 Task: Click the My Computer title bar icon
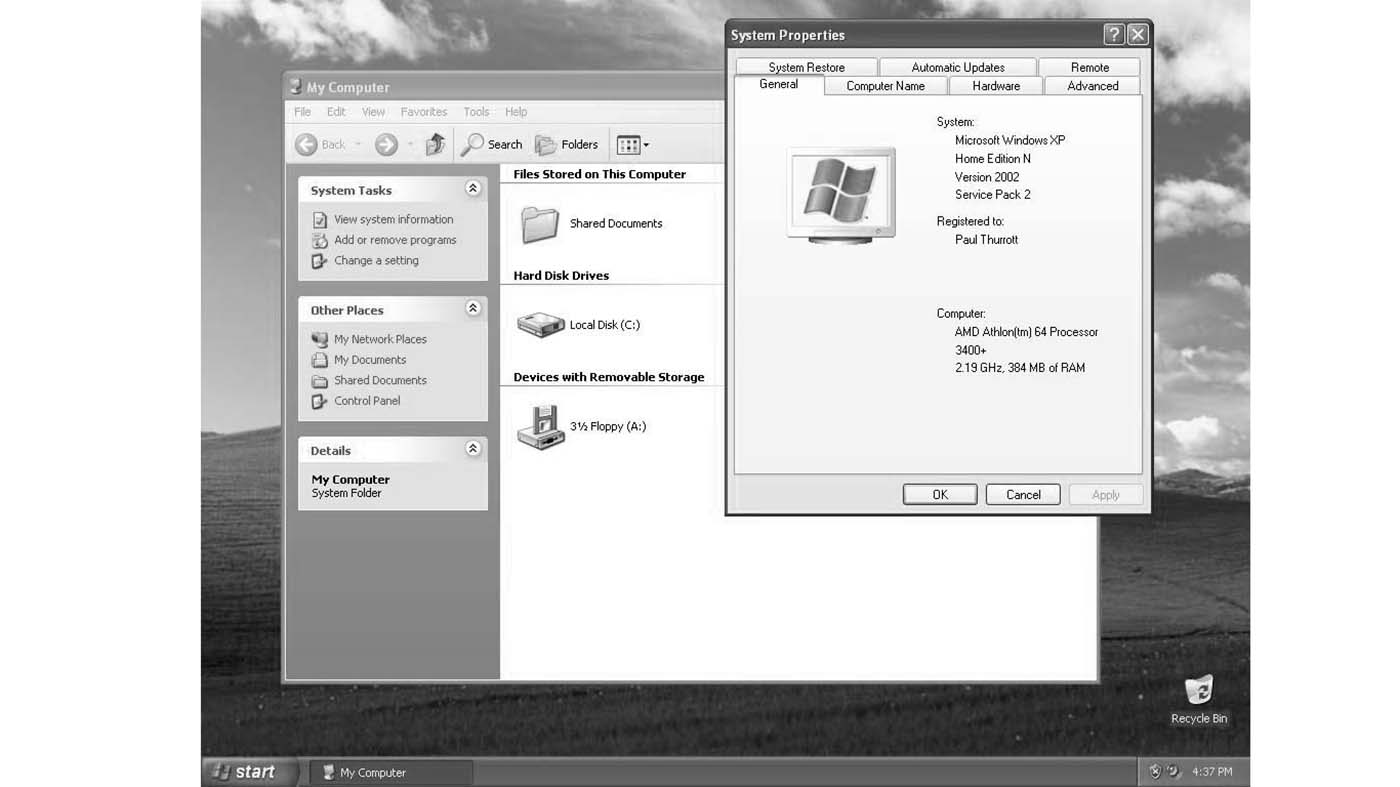click(x=295, y=87)
